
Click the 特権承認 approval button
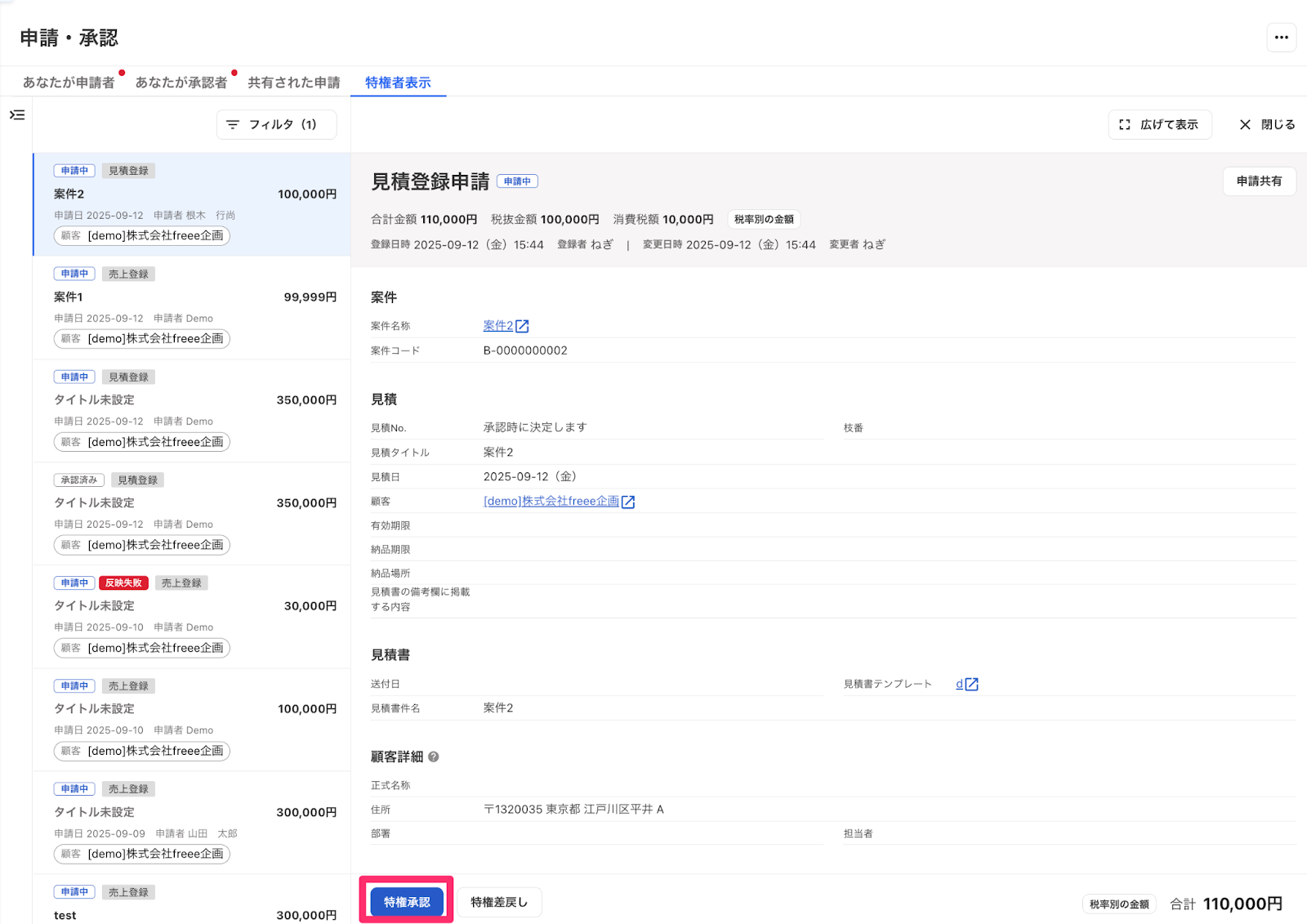pyautogui.click(x=406, y=901)
